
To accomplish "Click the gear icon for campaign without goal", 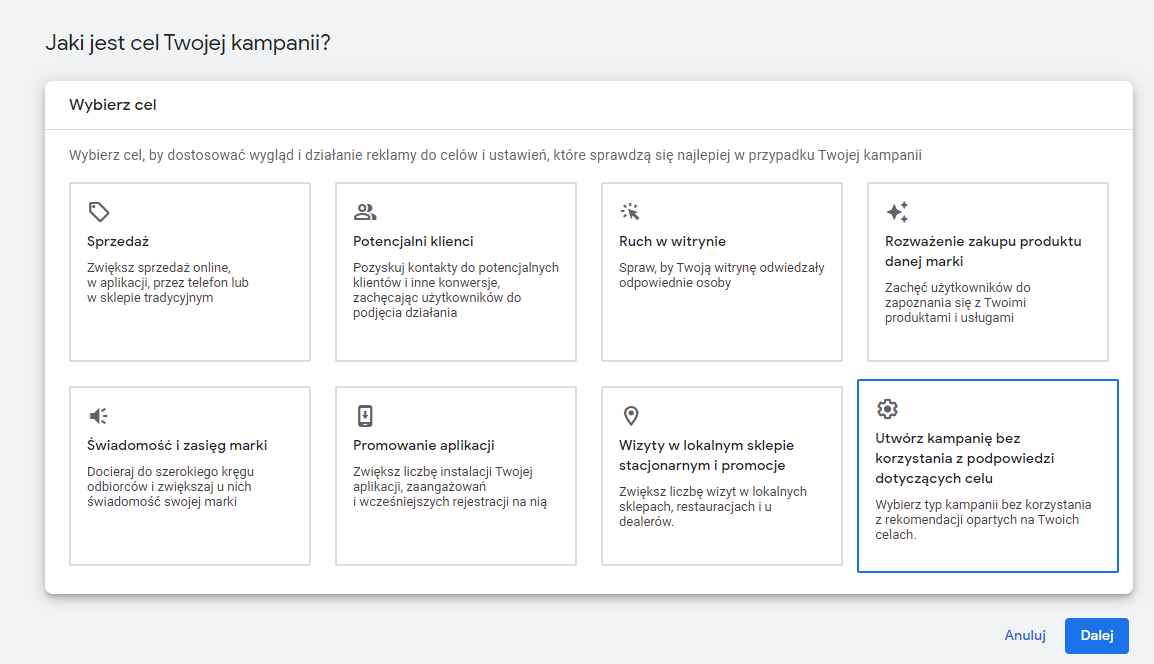I will (887, 409).
